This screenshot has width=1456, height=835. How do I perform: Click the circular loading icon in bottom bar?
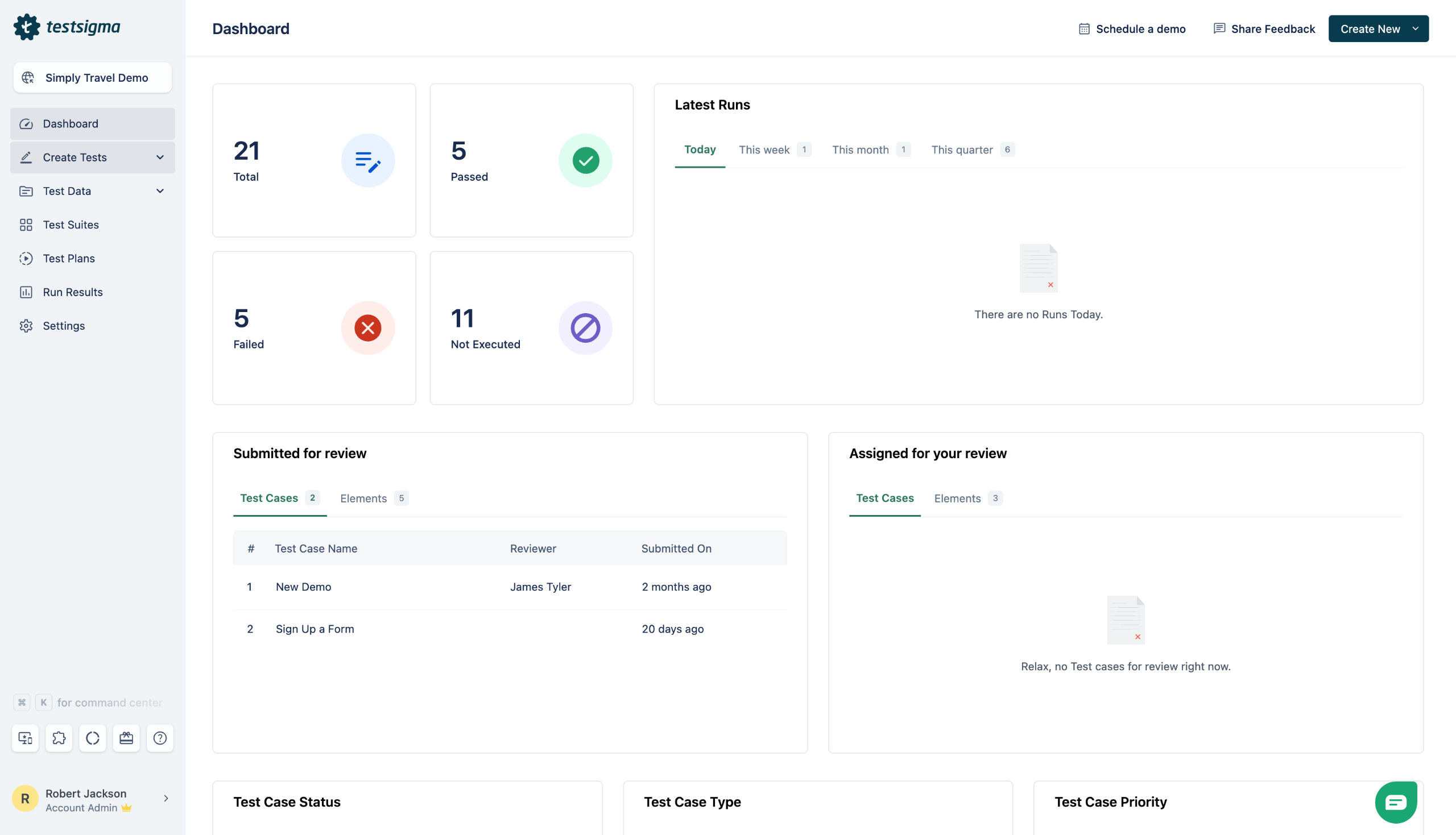(92, 737)
